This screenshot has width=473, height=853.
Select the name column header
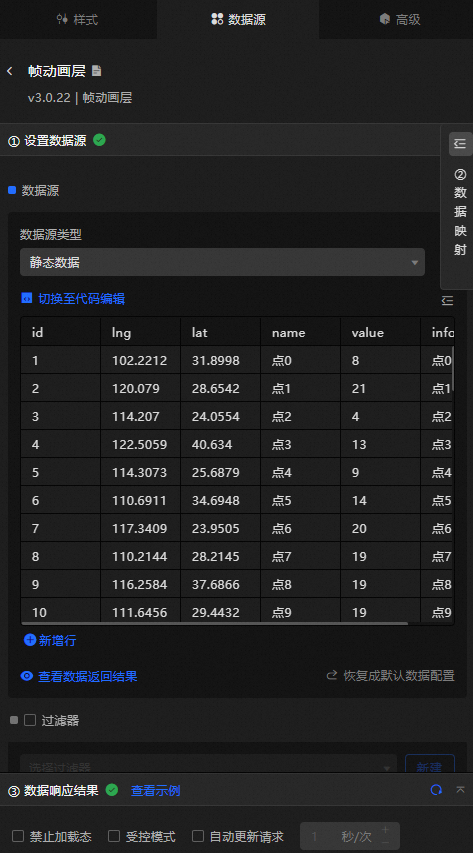pyautogui.click(x=300, y=332)
